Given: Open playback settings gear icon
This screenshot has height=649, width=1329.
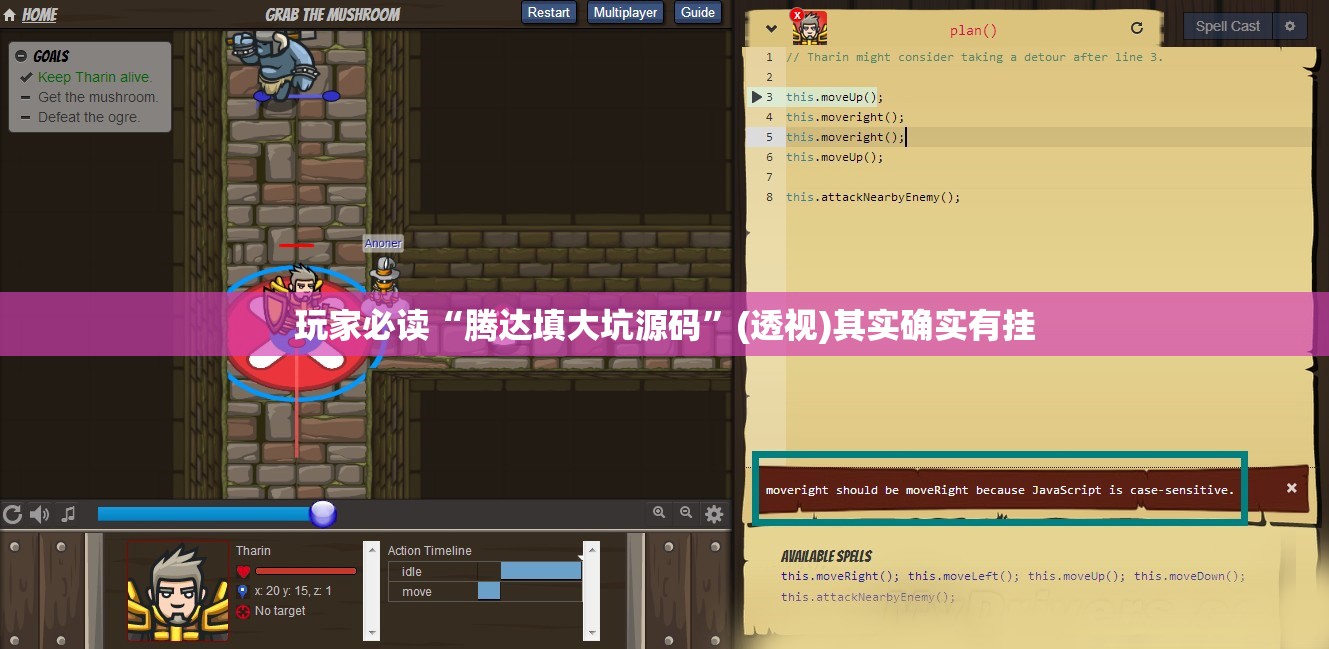Looking at the screenshot, I should [714, 514].
